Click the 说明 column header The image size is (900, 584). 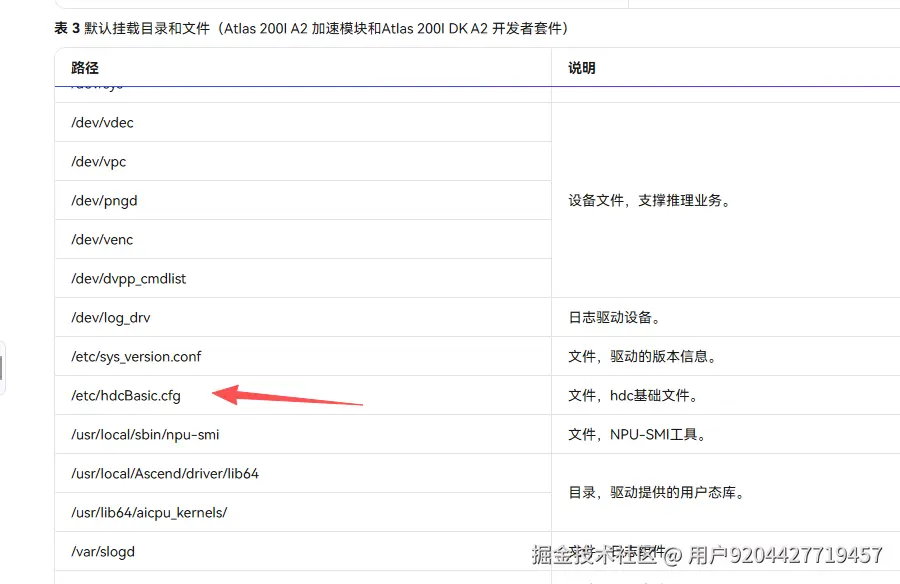[726, 68]
